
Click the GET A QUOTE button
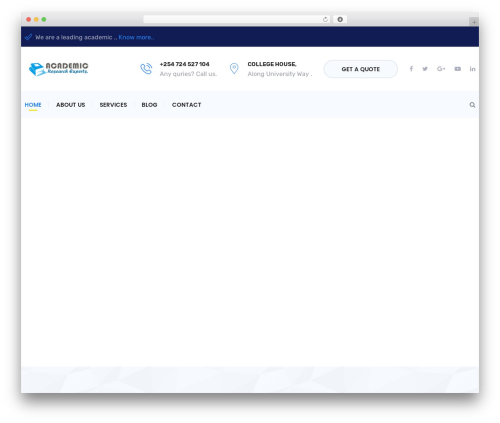click(x=361, y=69)
